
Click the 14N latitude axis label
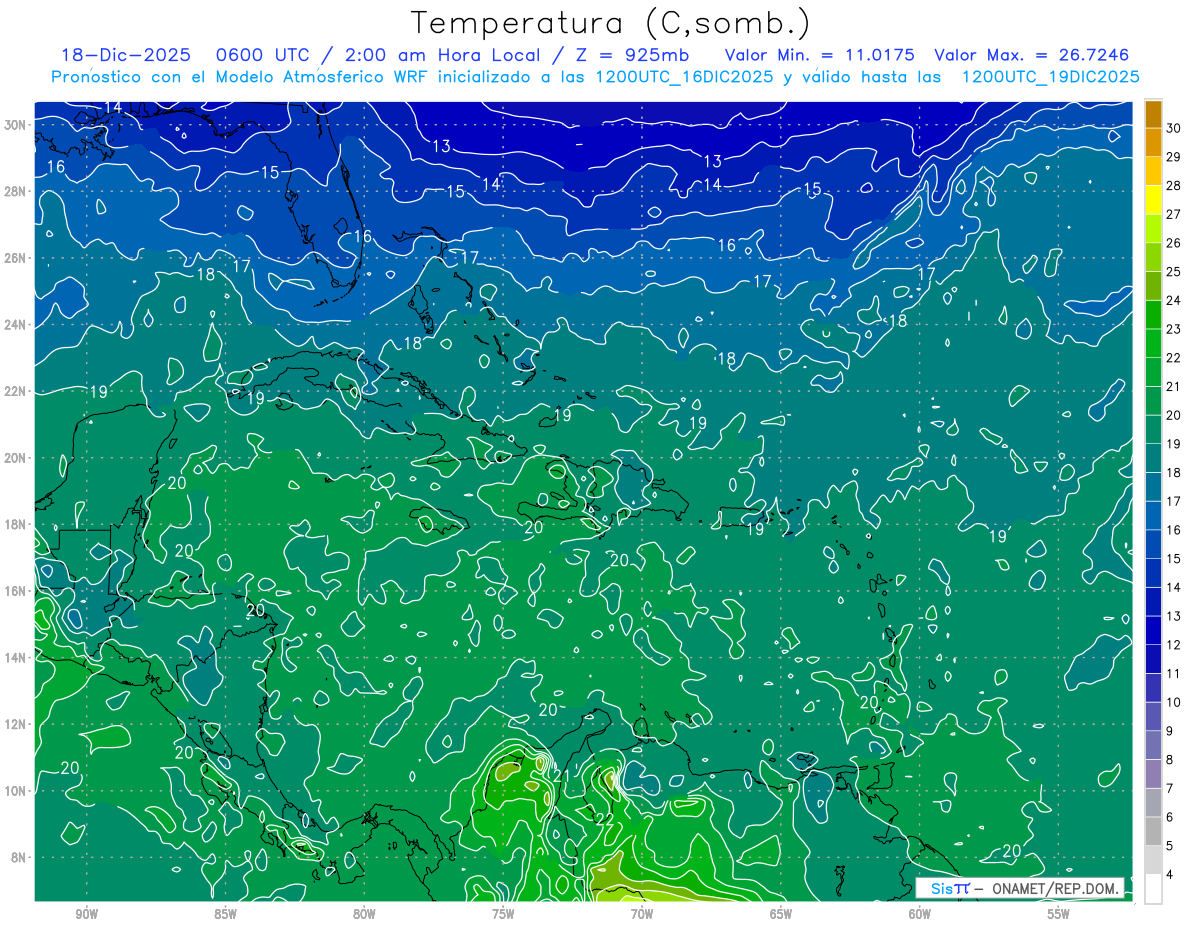17,657
